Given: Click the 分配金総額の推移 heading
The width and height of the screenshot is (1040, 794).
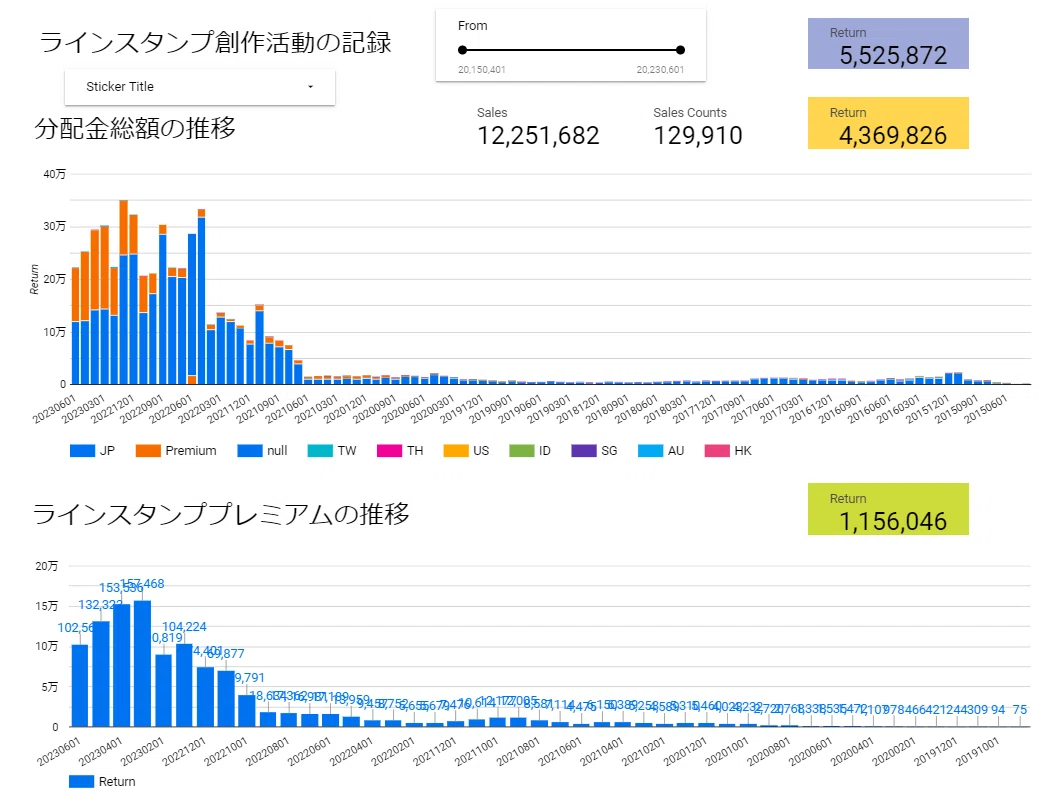Looking at the screenshot, I should tap(135, 128).
